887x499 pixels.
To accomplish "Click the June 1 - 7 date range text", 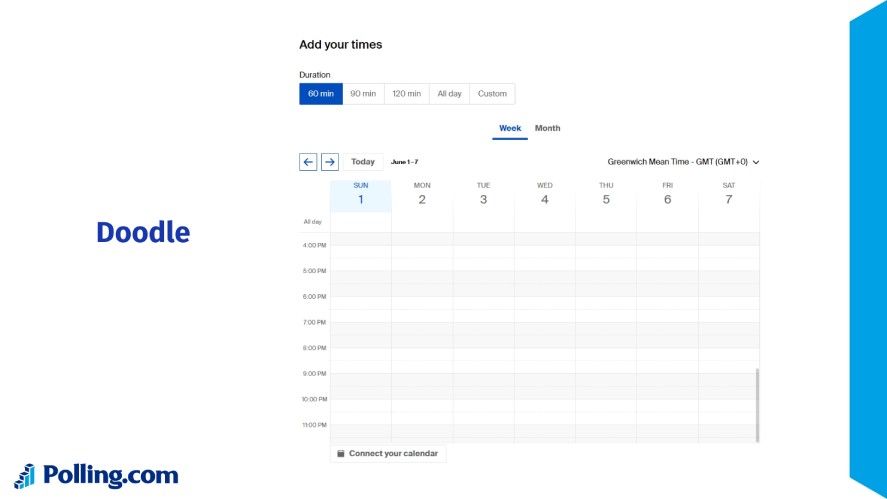I will pos(404,162).
